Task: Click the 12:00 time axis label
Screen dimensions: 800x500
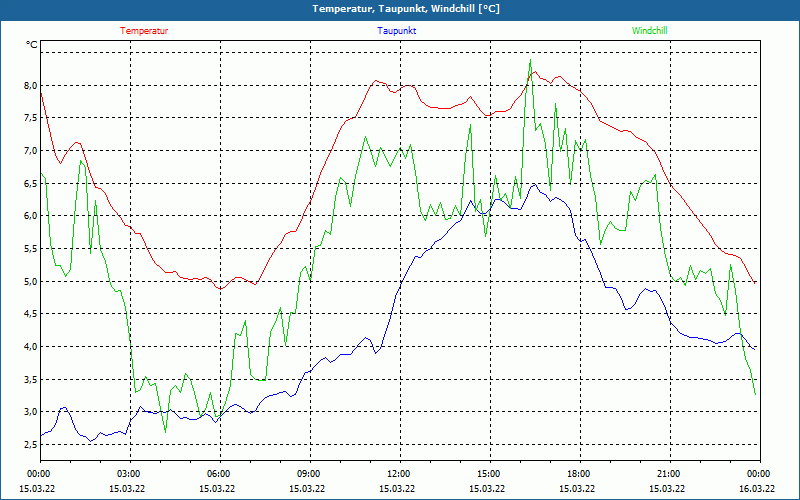Action: click(400, 474)
